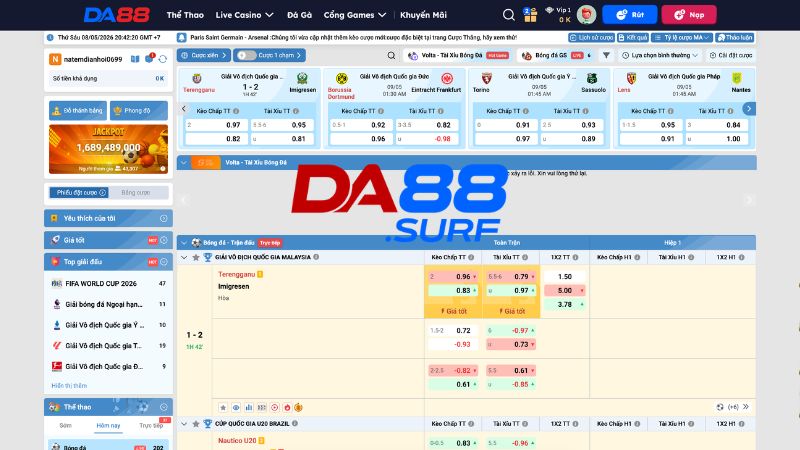
Task: Open the scoreboard icon in match toolbar
Action: coord(262,407)
